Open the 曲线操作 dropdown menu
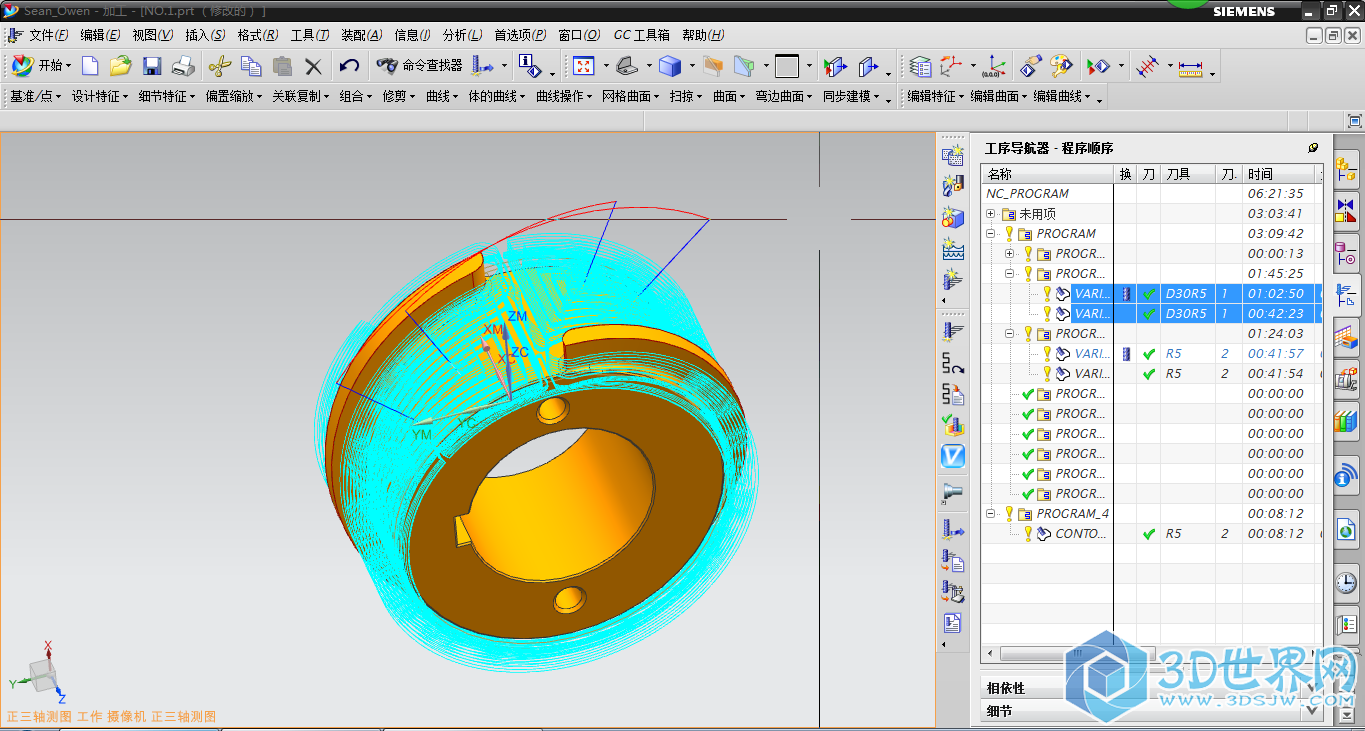Screen dimensions: 1365x731 pos(564,97)
